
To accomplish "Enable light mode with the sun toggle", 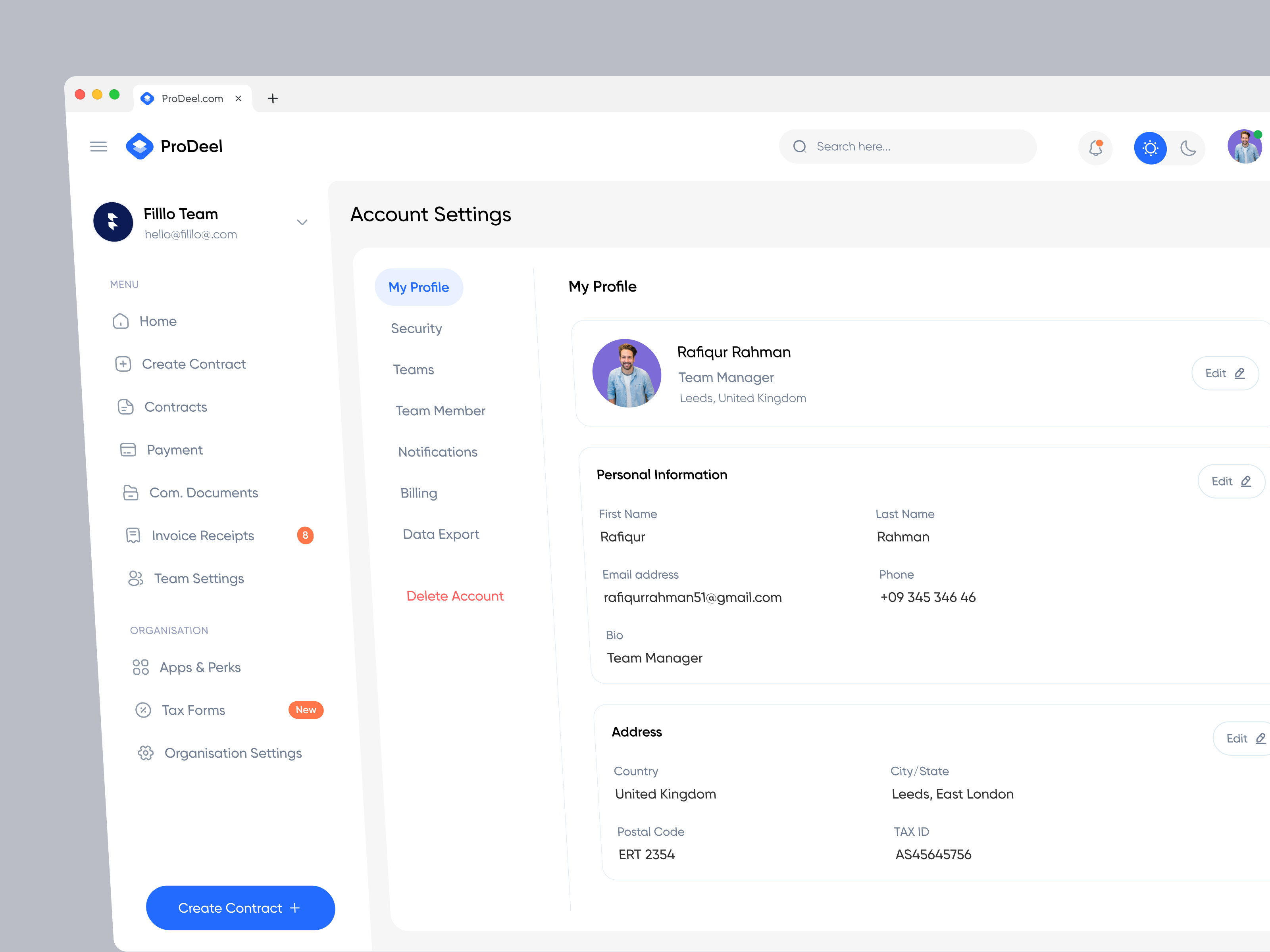I will [x=1151, y=148].
